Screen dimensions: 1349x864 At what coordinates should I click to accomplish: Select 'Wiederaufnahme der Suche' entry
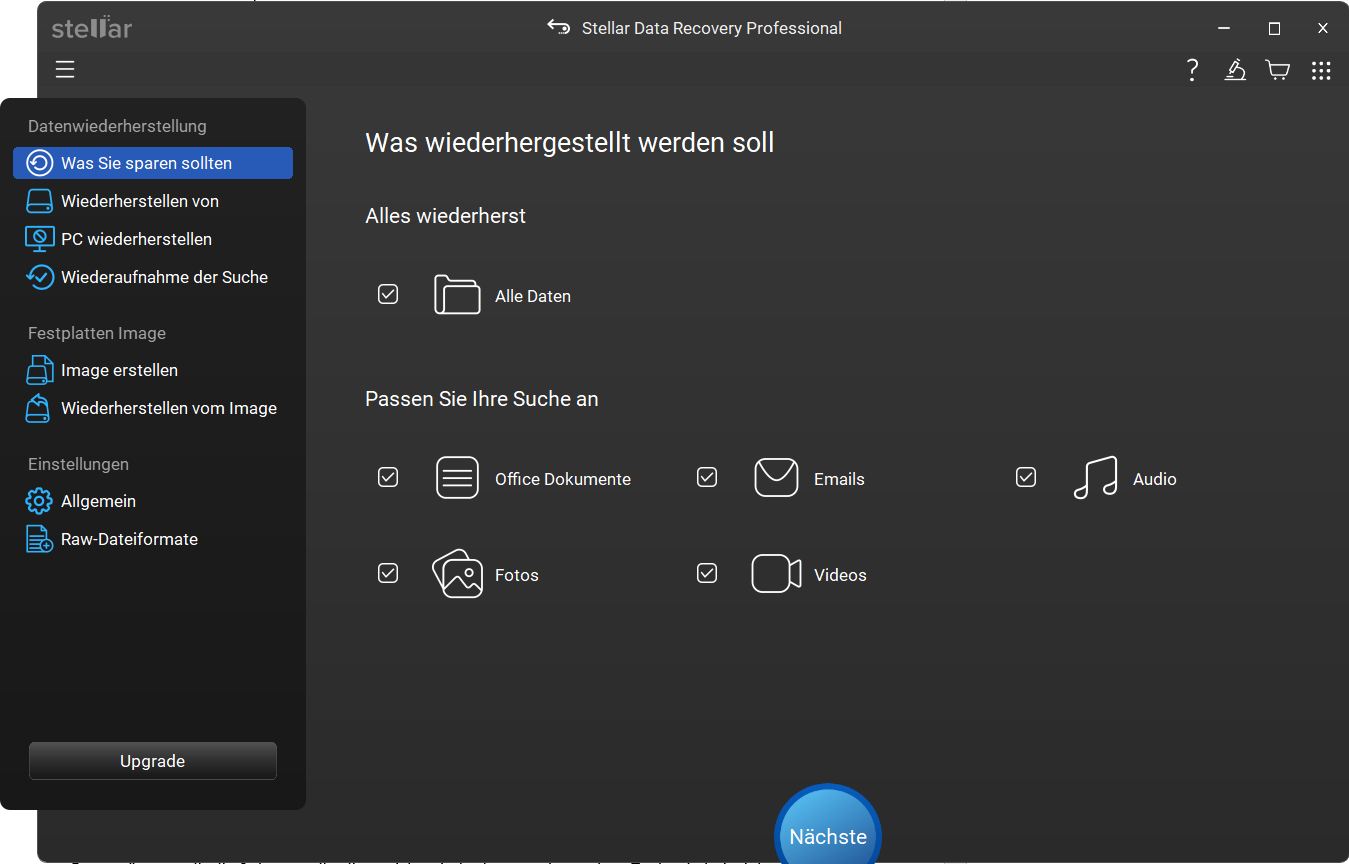tap(153, 277)
